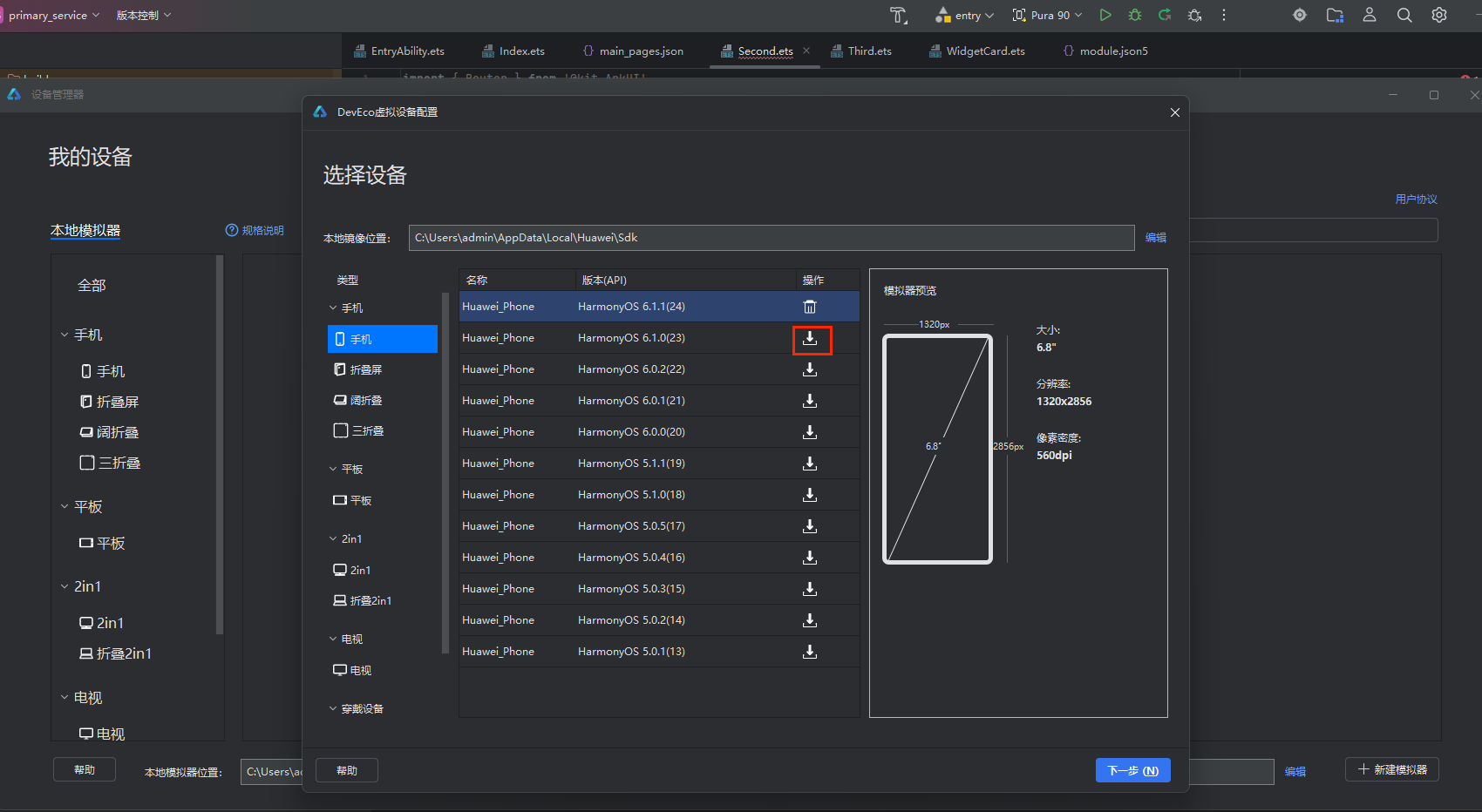Open the 规格说明 help link
Screen dimensions: 1482x812
pyautogui.click(x=255, y=230)
